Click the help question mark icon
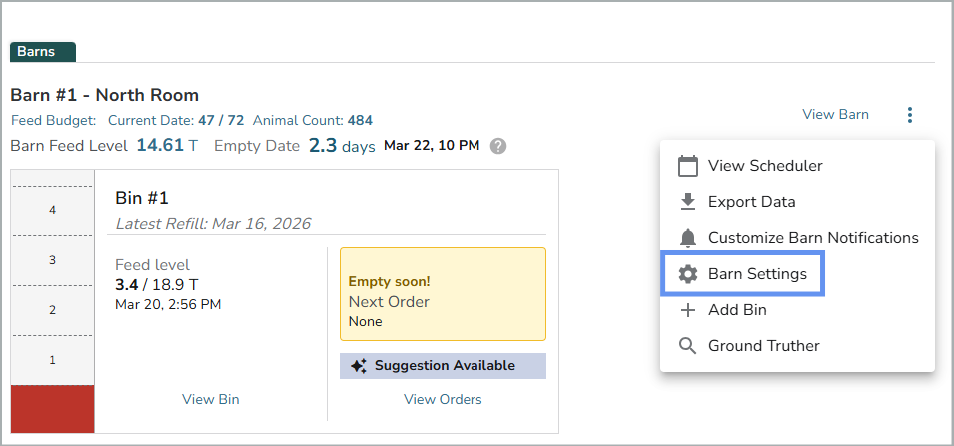This screenshot has height=446, width=954. click(498, 146)
